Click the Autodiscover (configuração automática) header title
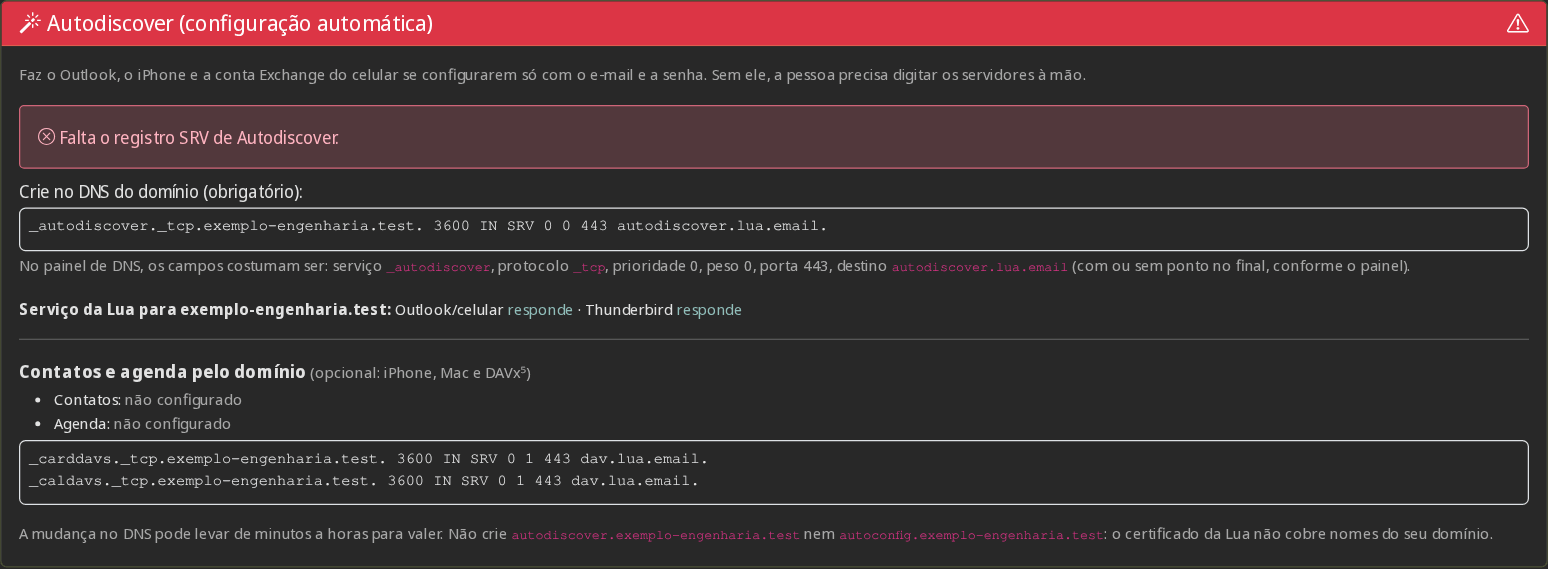Screen dimensions: 1548x569 coord(240,23)
